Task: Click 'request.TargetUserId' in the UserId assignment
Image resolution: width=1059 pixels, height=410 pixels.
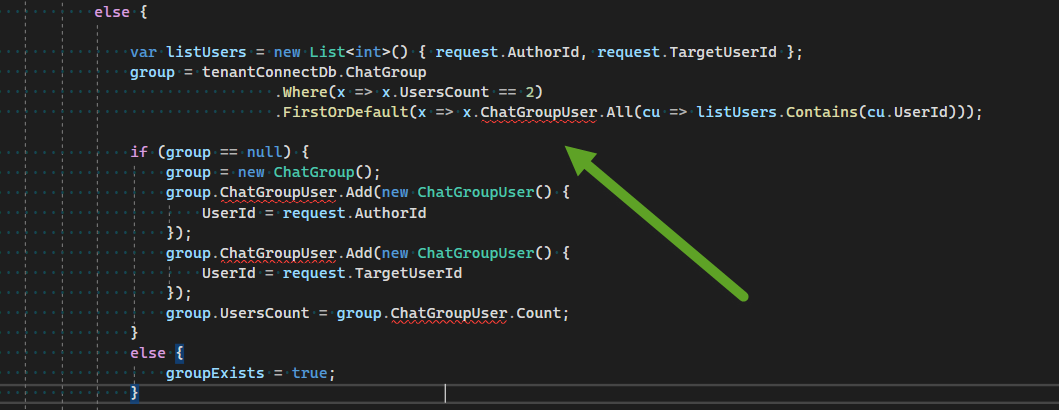Action: point(372,273)
